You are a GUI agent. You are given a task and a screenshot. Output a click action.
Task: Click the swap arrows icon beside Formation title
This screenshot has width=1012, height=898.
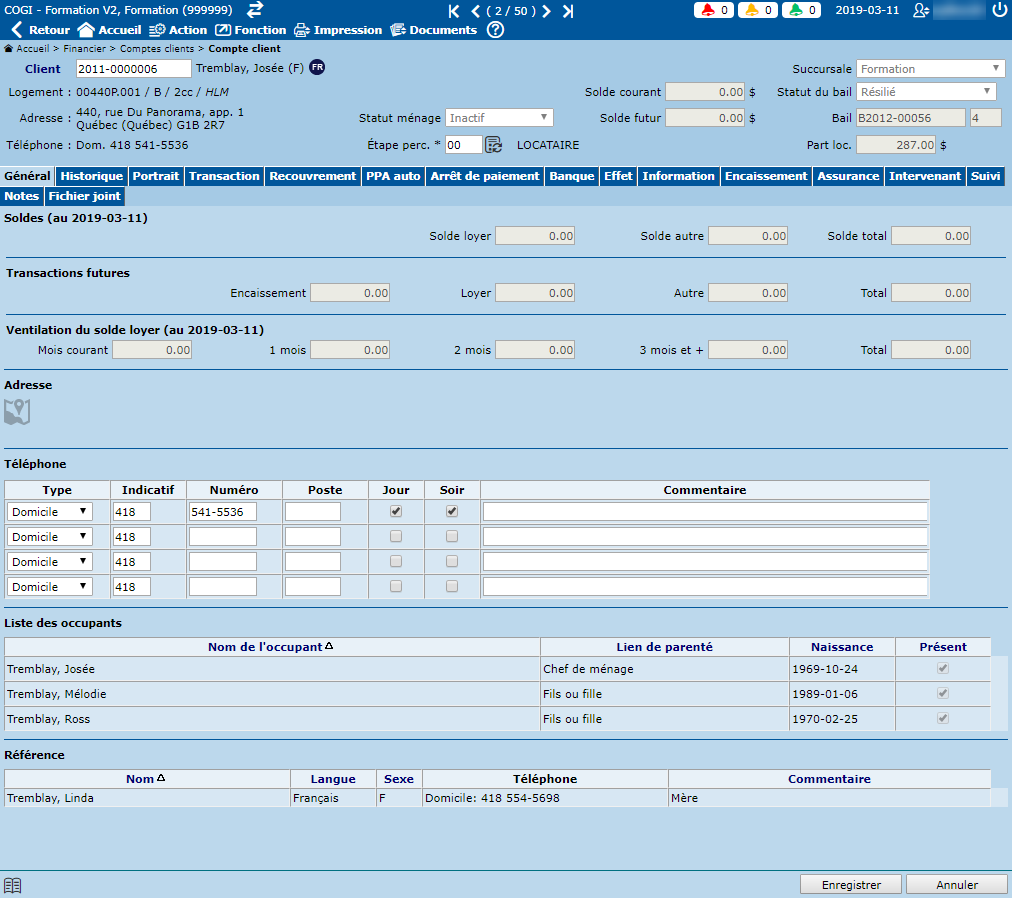tap(255, 10)
